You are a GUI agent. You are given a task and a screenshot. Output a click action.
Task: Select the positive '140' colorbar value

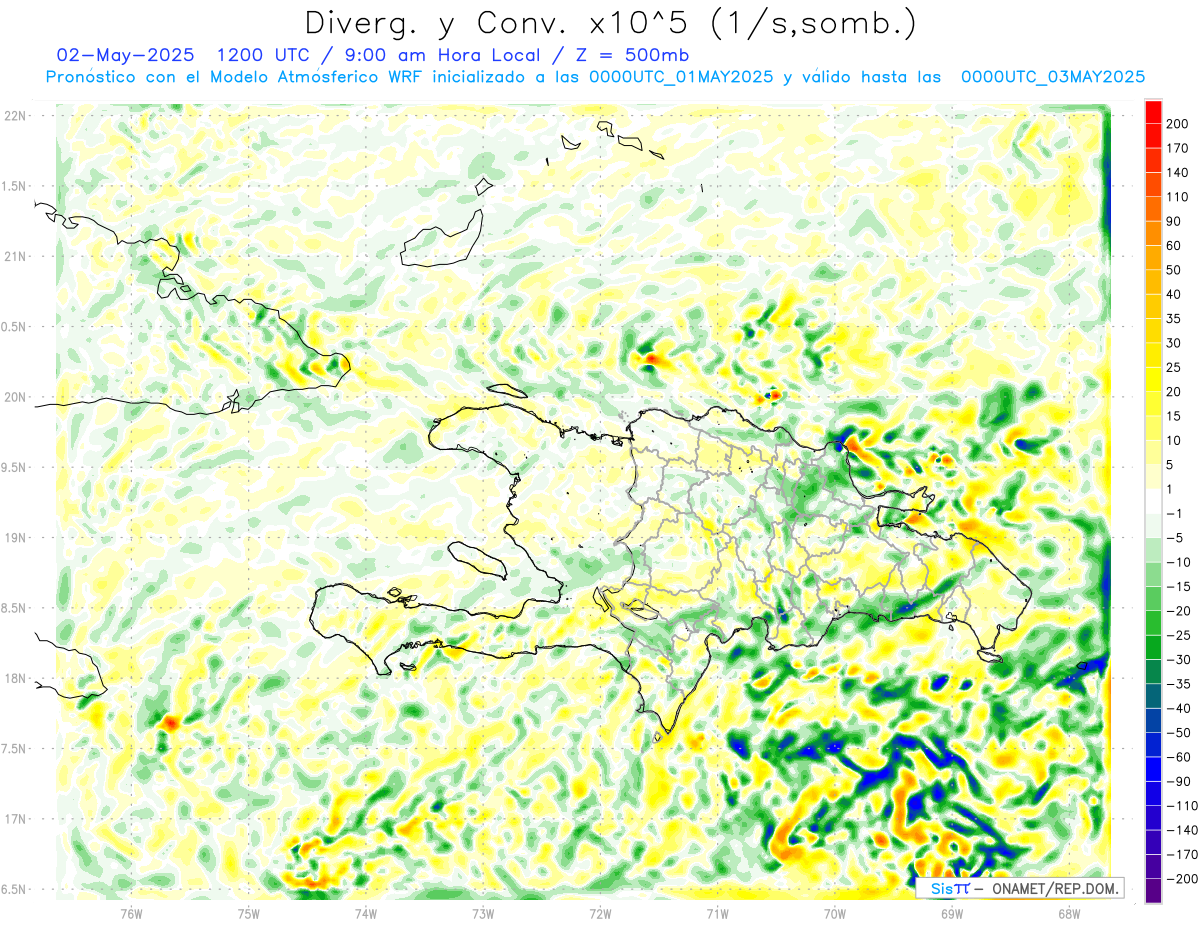[x=1176, y=173]
